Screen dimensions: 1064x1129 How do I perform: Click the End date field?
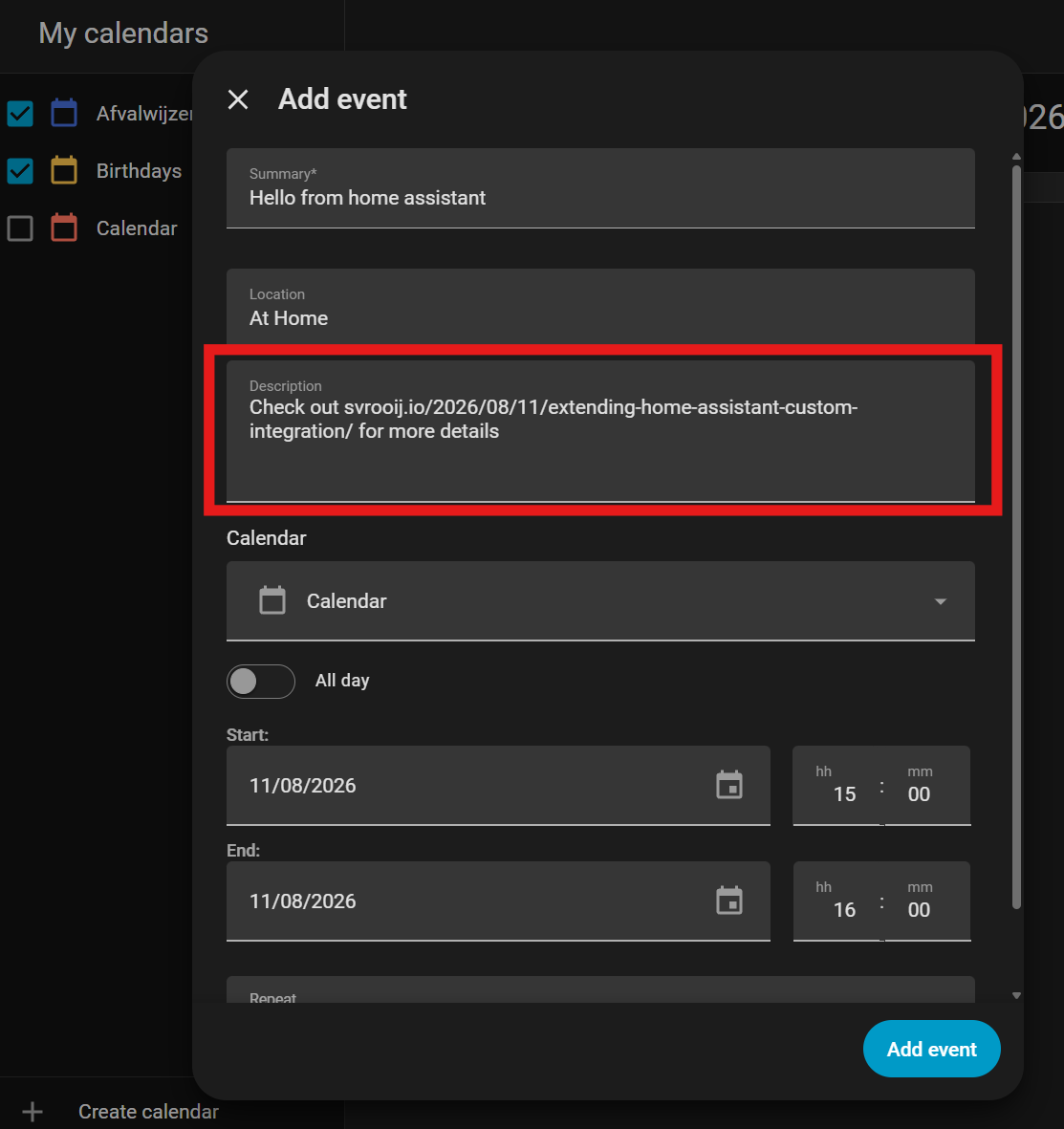click(498, 901)
